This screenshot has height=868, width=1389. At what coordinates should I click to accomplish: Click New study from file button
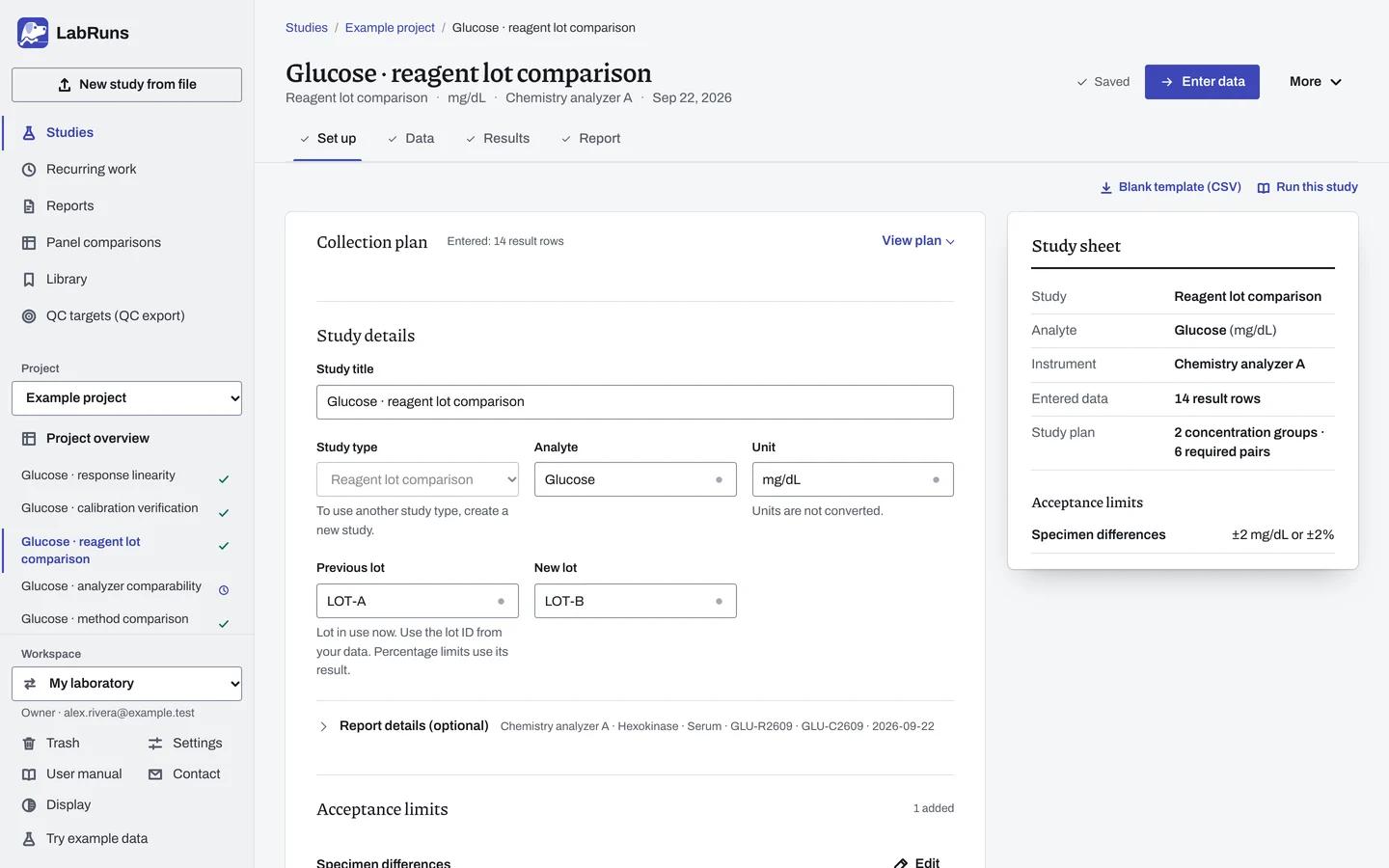coord(126,85)
